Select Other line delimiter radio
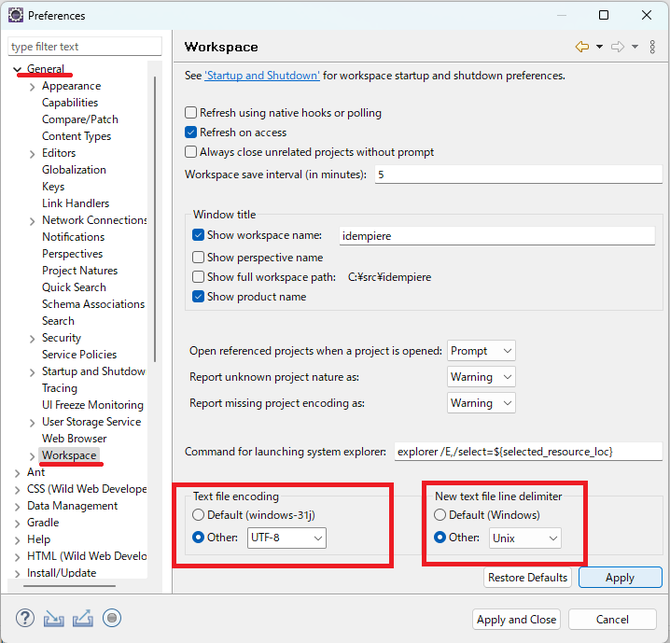The height and width of the screenshot is (643, 670). coord(440,537)
